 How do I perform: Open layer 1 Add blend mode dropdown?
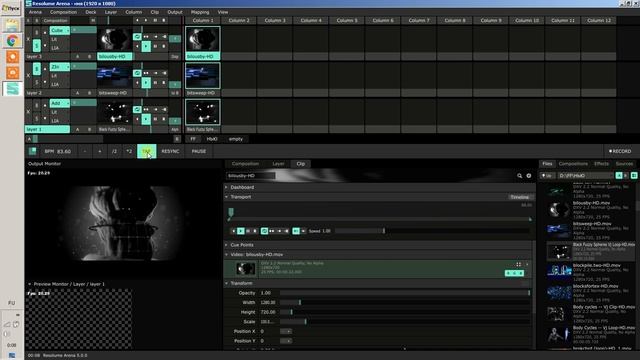click(60, 103)
